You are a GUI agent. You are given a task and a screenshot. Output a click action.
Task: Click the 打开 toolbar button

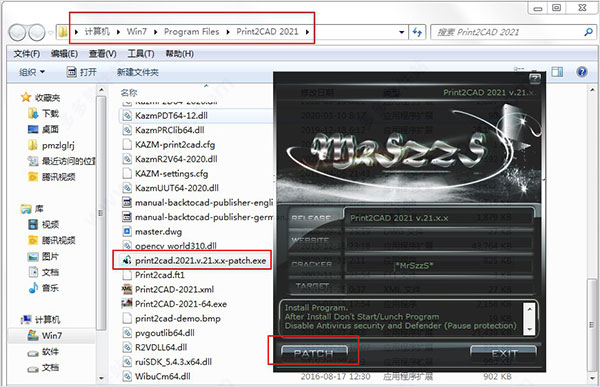(x=81, y=72)
